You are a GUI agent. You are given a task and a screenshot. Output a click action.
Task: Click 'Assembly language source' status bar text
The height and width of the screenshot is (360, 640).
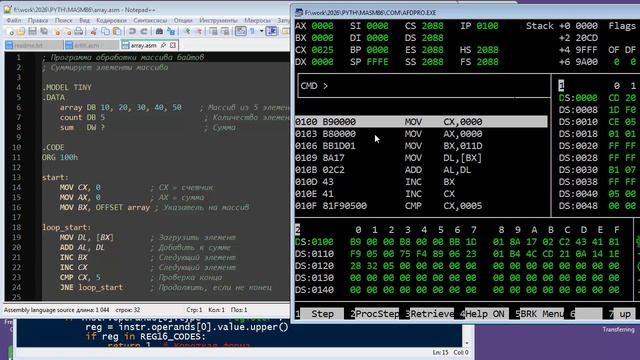(38, 310)
